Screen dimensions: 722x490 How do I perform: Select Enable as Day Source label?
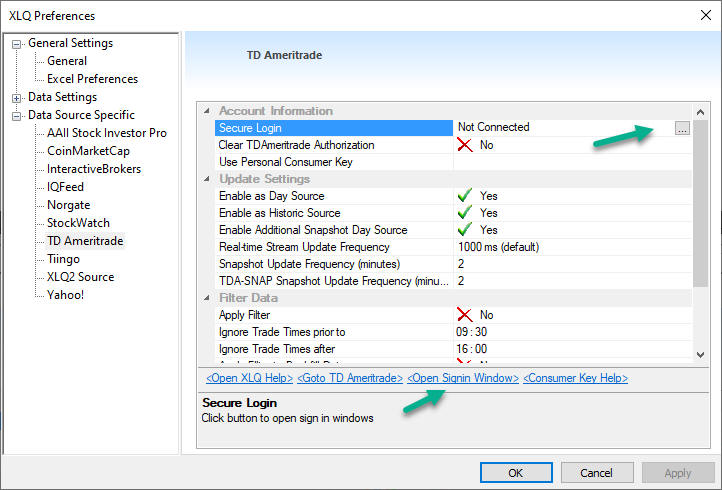tap(271, 196)
